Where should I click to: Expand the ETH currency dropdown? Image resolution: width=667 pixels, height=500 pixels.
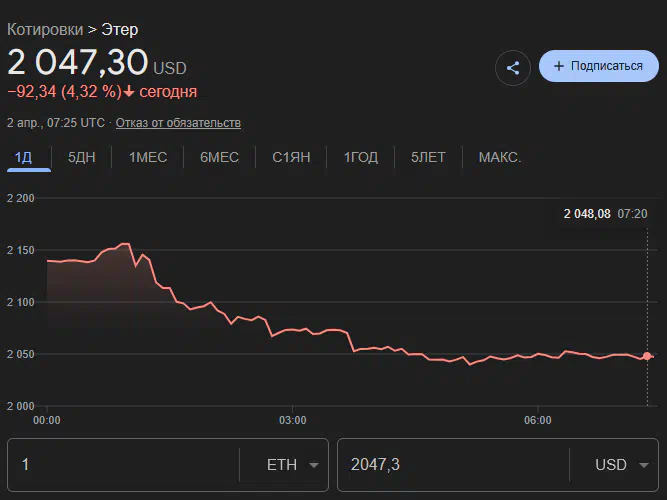pyautogui.click(x=295, y=465)
